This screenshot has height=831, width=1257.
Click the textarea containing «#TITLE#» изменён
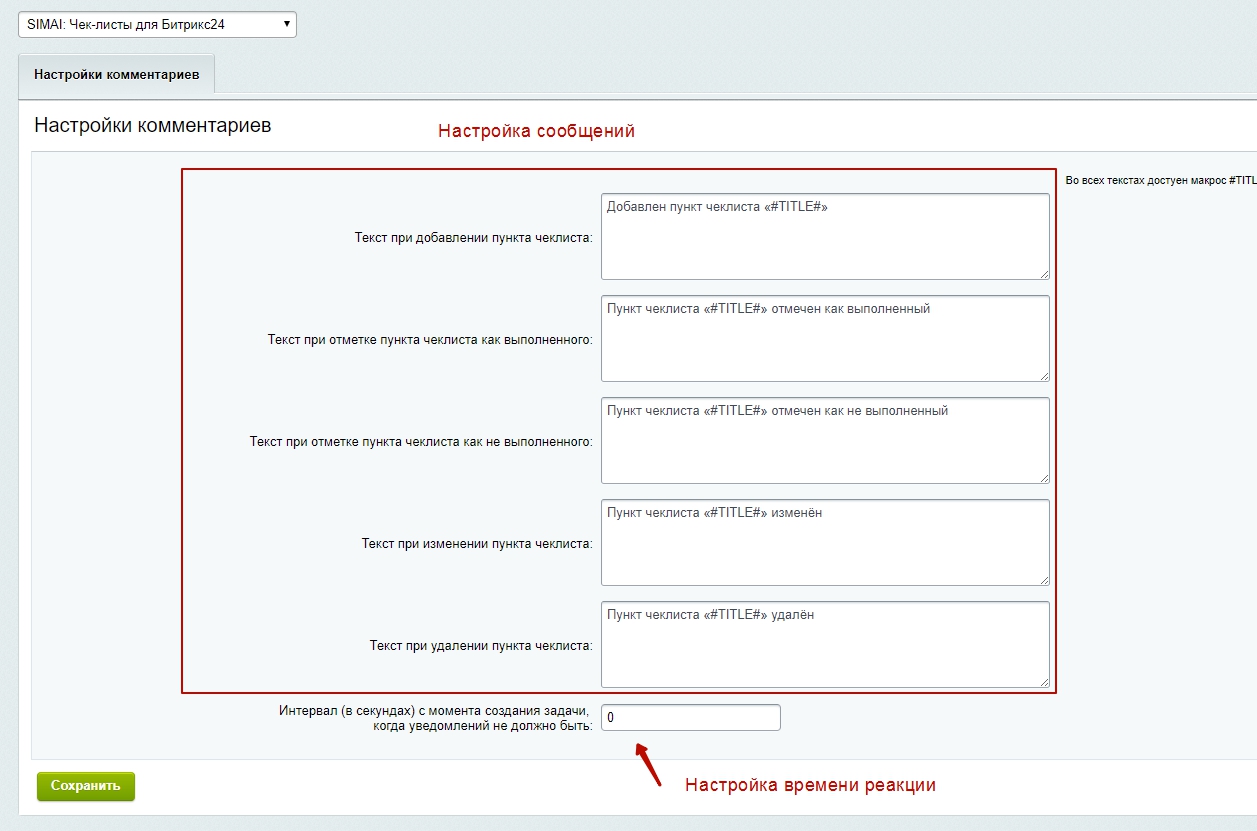(824, 542)
